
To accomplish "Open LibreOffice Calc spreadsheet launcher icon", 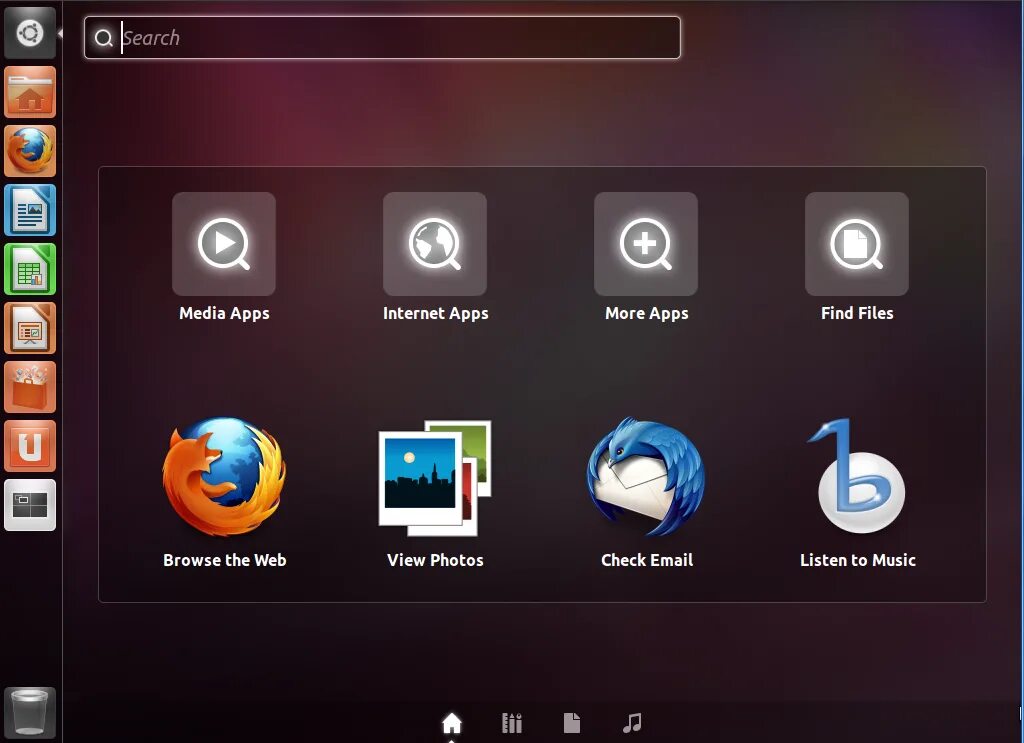I will coord(30,269).
